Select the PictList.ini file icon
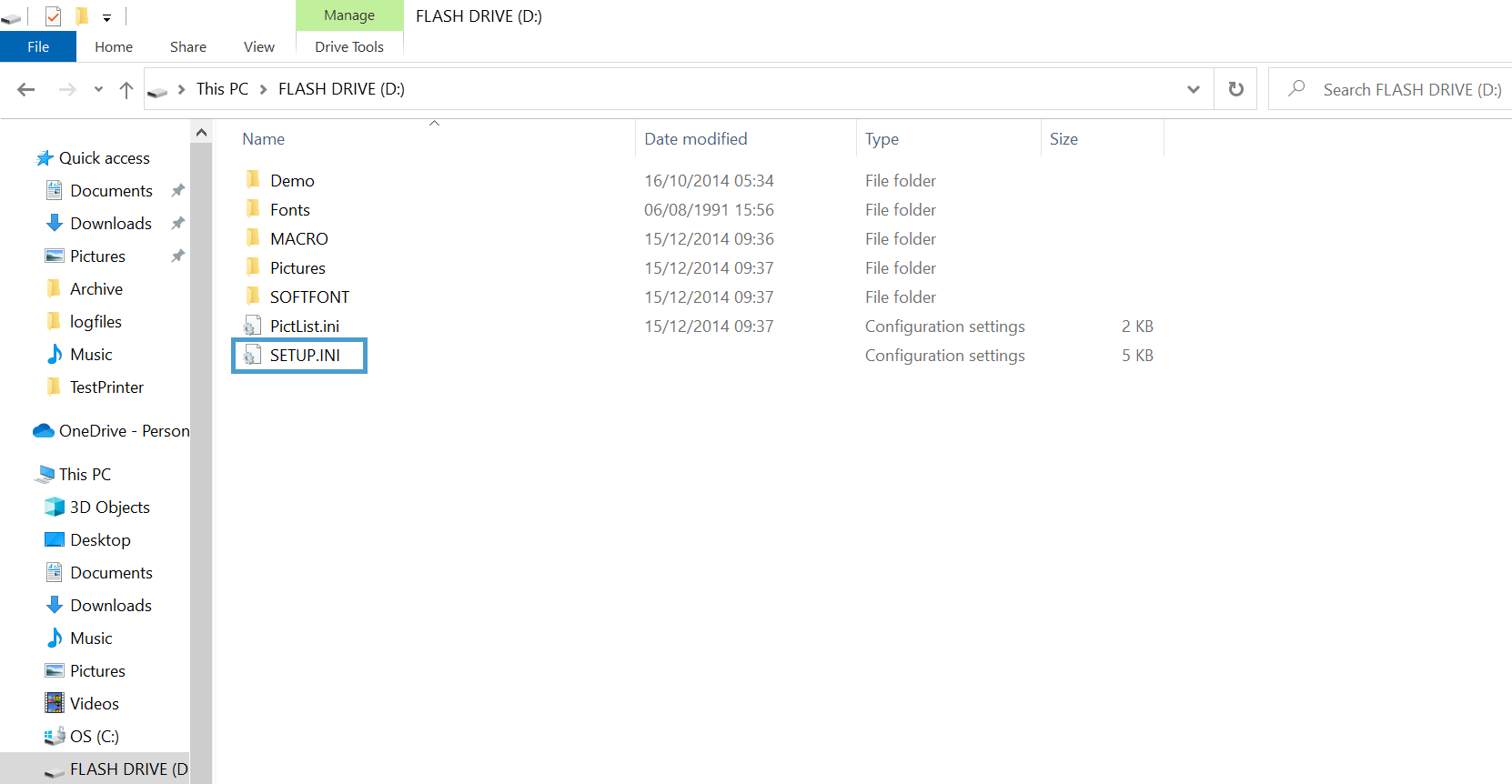 252,326
